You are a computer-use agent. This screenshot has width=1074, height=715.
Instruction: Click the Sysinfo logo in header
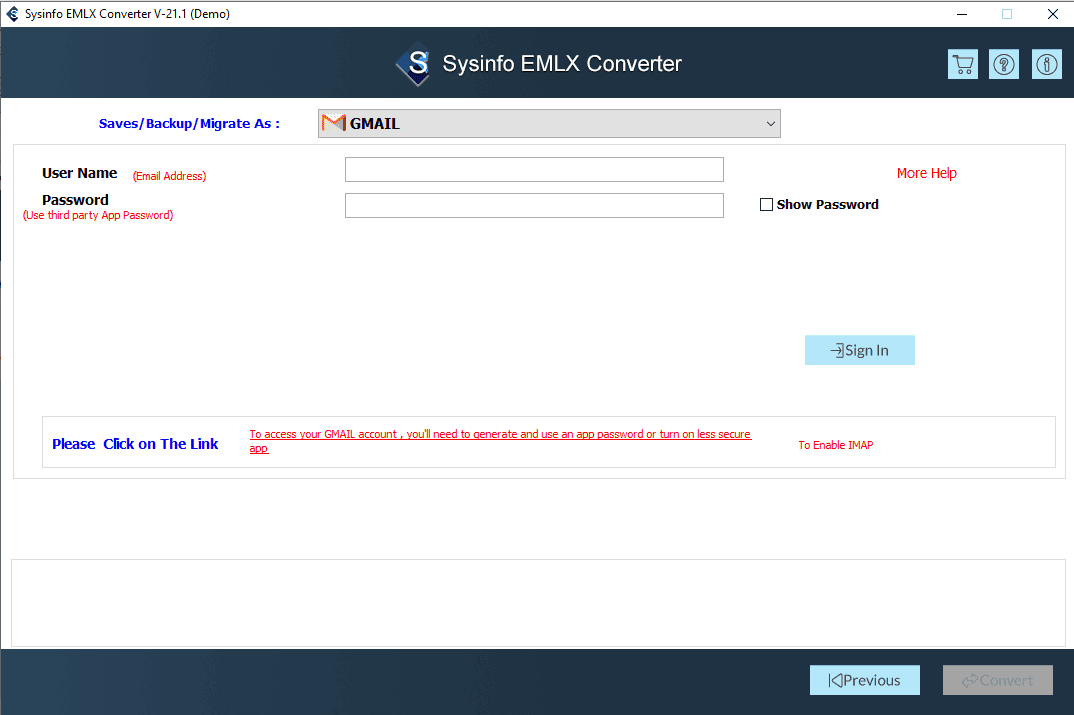coord(414,64)
